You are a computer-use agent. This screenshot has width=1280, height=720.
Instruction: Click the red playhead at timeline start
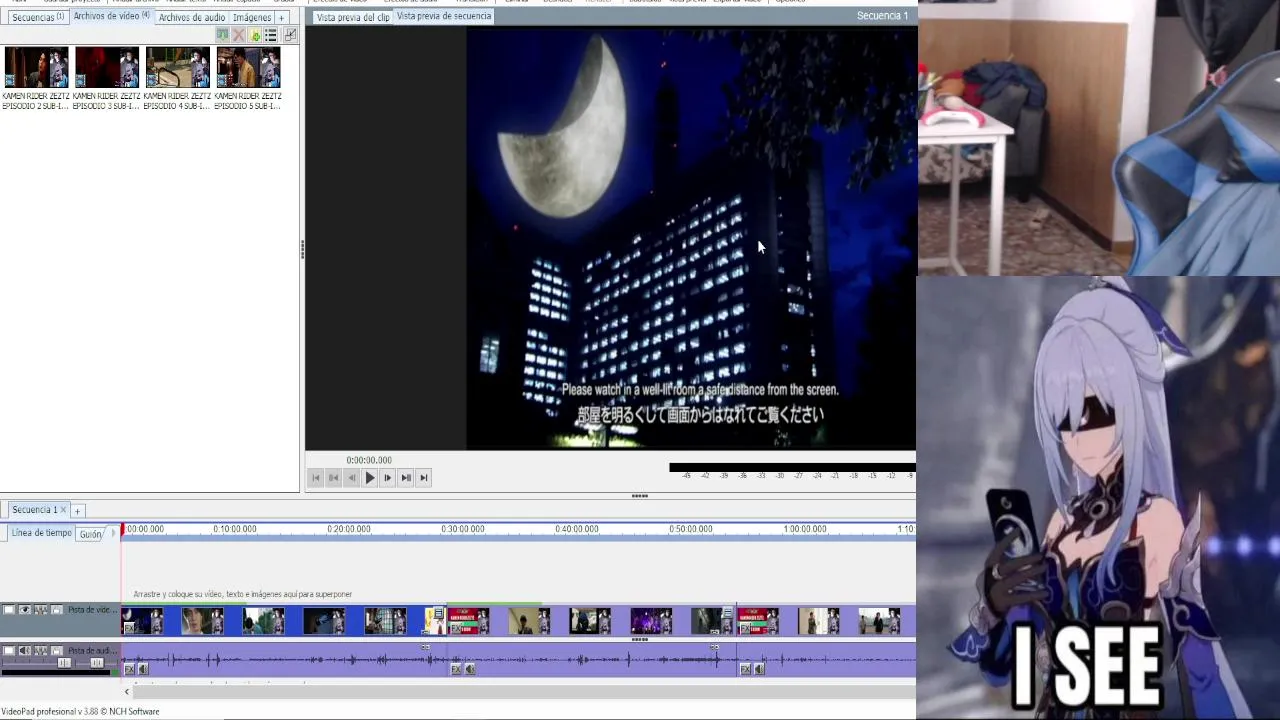pyautogui.click(x=122, y=529)
